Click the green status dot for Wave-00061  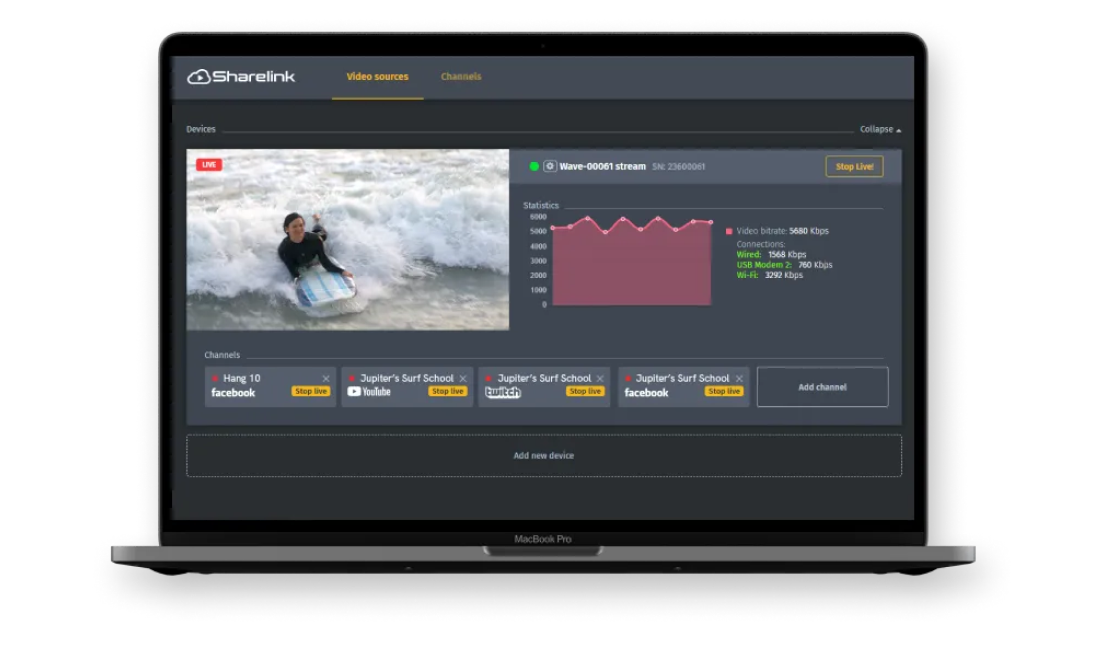[x=534, y=166]
